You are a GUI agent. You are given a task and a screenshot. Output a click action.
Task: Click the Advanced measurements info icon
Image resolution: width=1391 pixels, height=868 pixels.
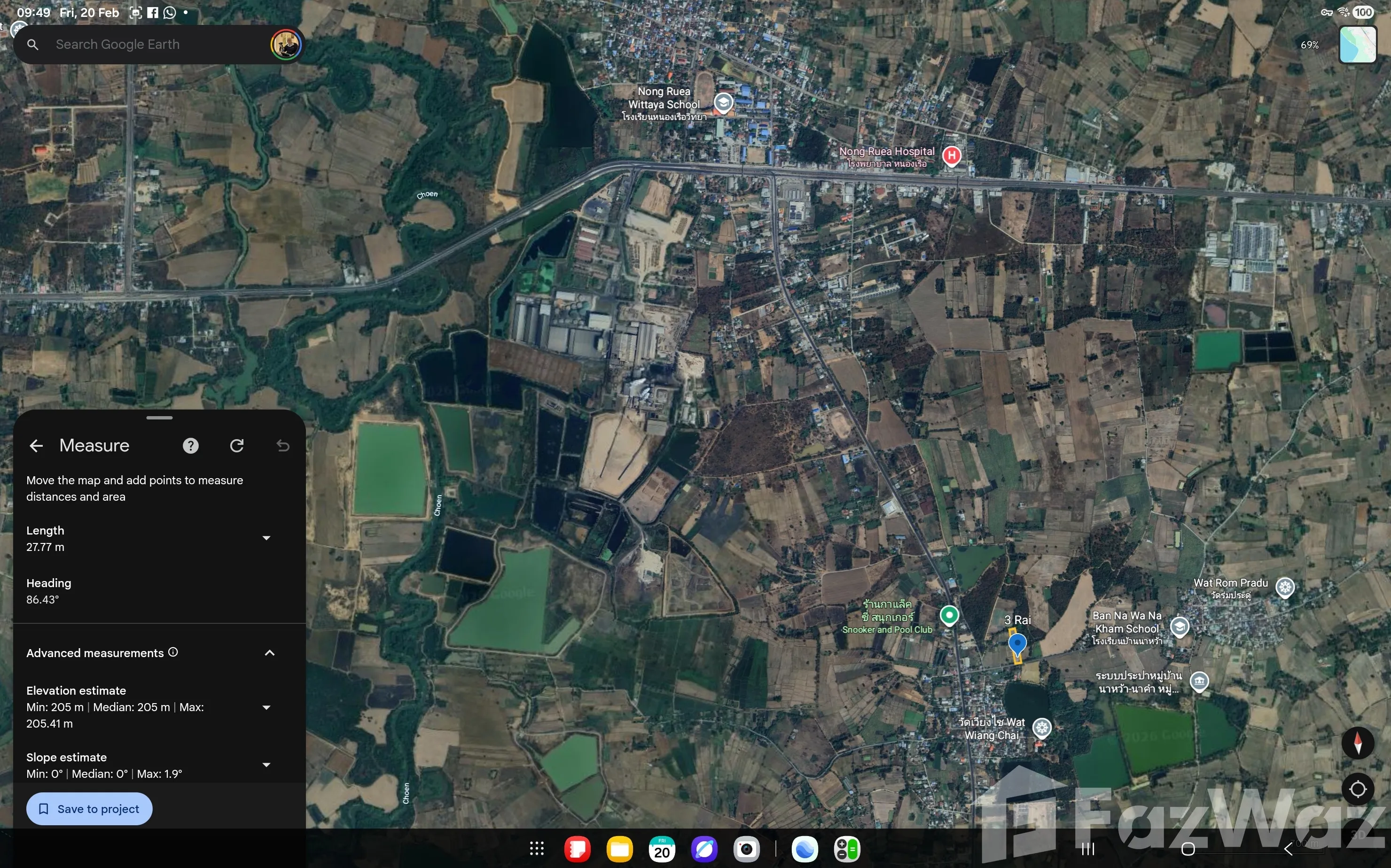[x=173, y=653]
